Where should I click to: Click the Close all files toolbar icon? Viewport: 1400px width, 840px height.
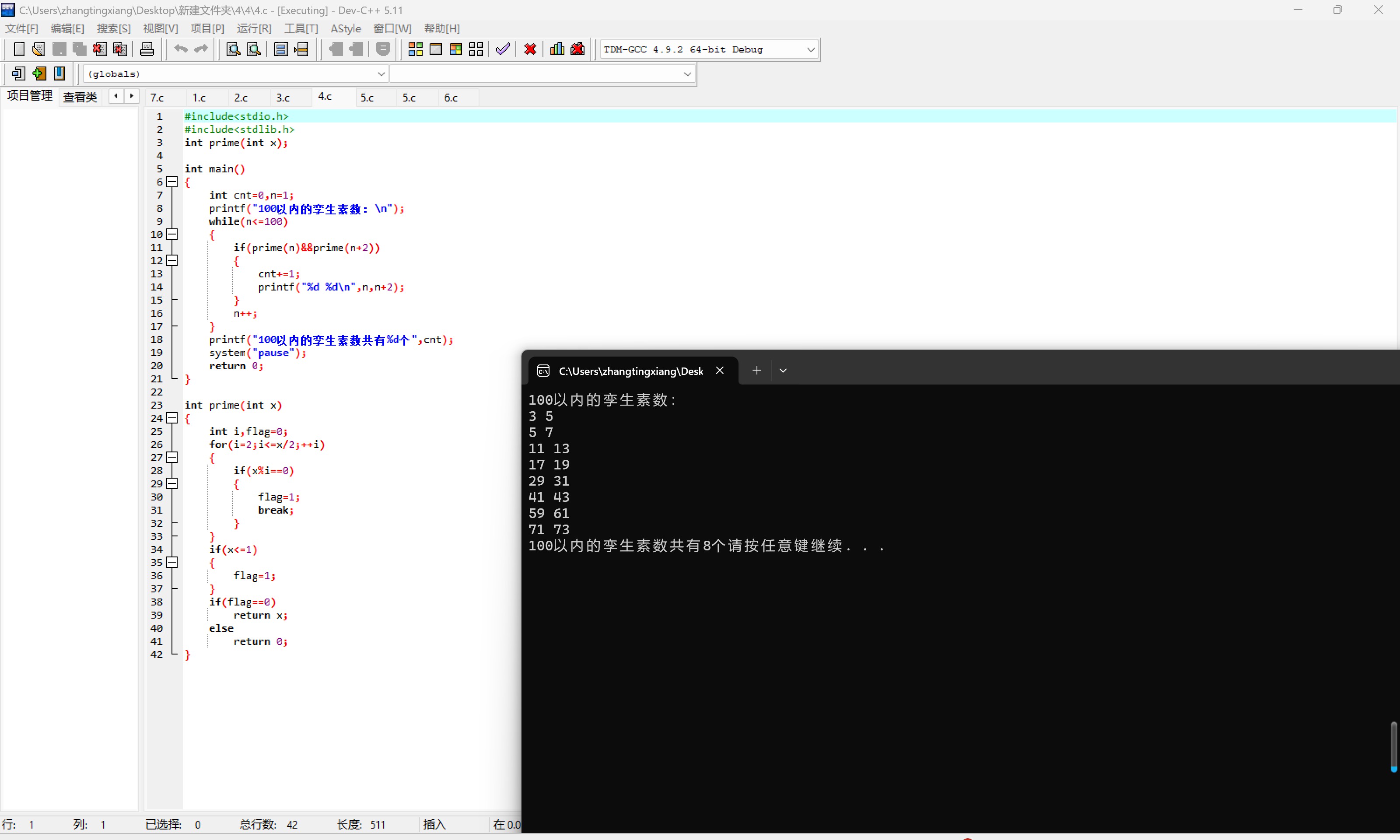click(119, 49)
